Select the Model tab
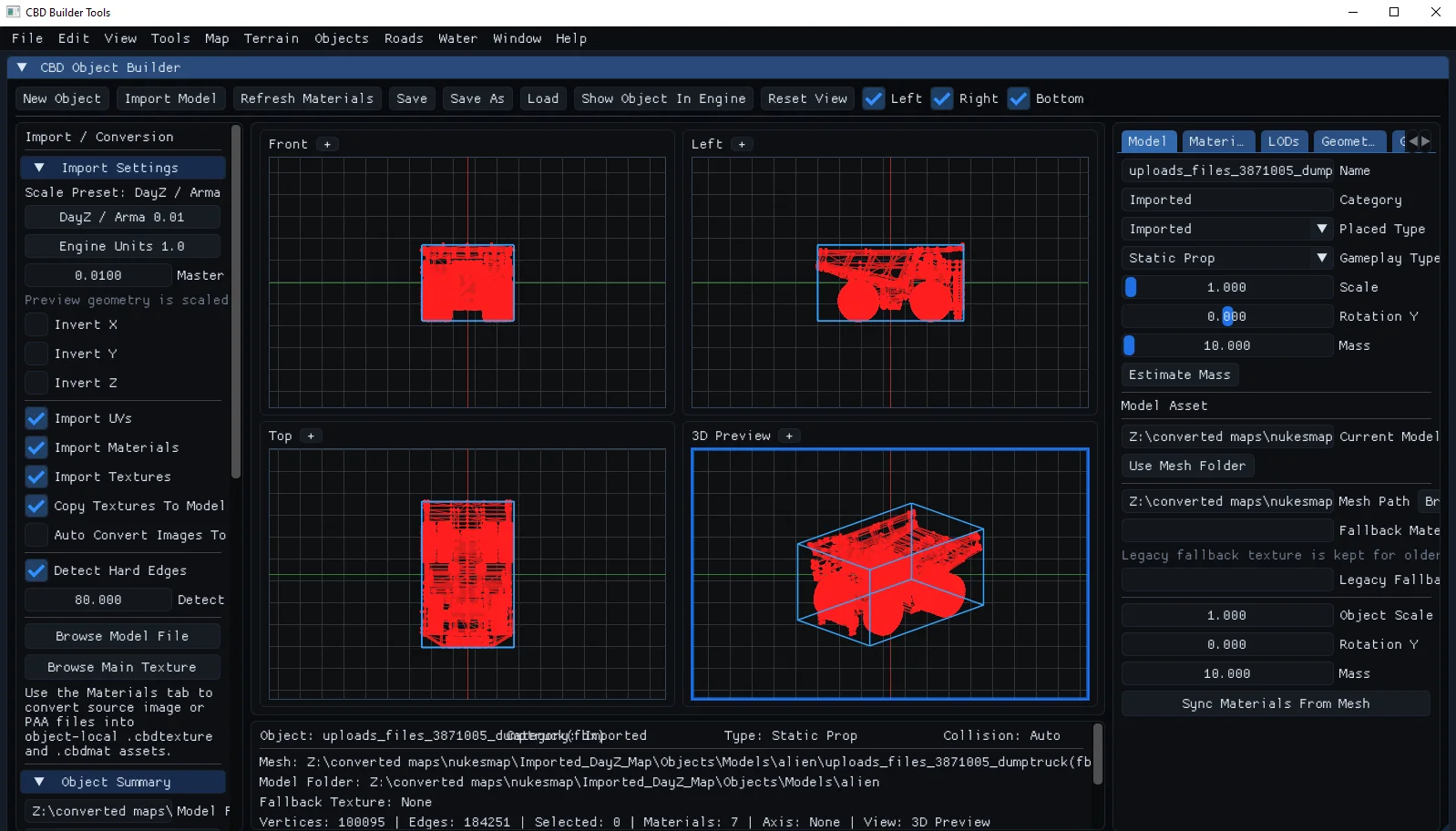Viewport: 1456px width, 831px height. click(x=1148, y=141)
